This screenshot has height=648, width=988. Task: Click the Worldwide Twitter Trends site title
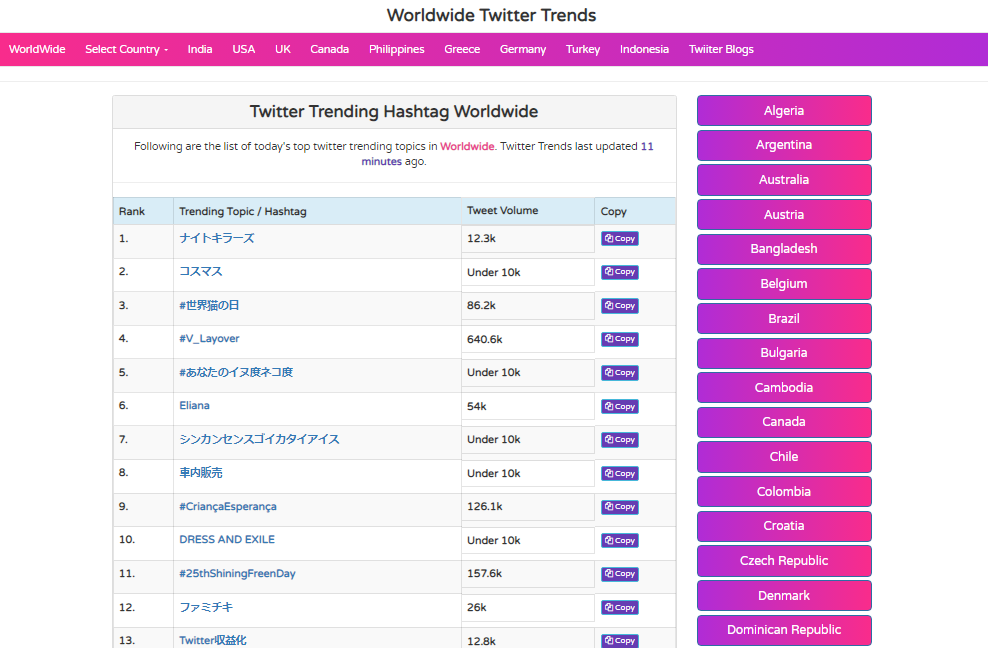tap(491, 15)
